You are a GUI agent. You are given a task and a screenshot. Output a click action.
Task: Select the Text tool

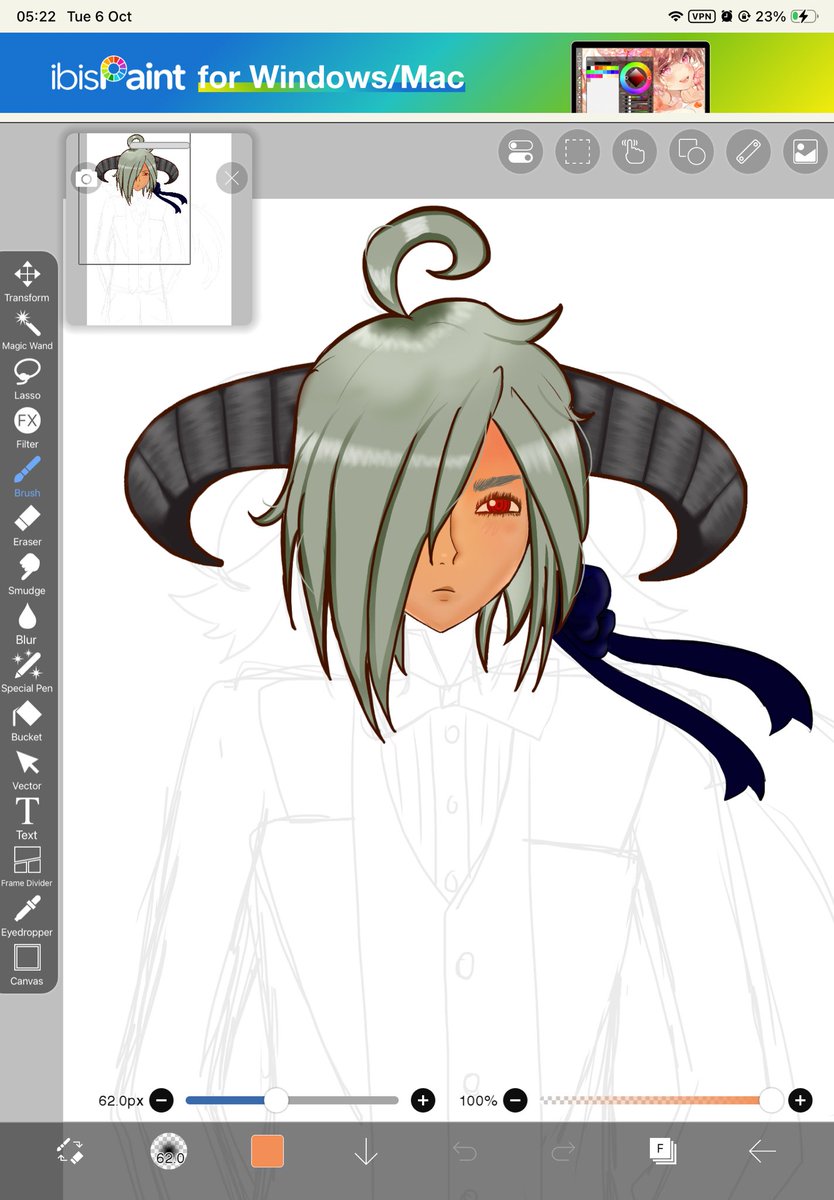(27, 819)
